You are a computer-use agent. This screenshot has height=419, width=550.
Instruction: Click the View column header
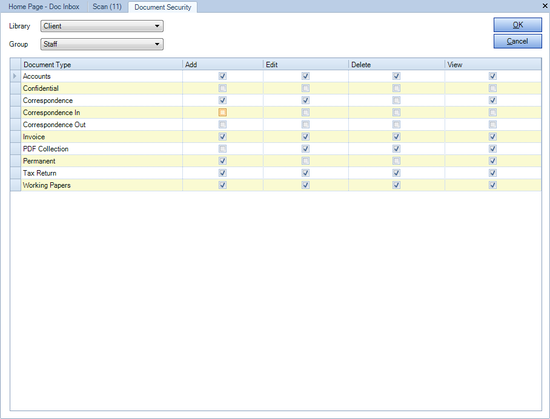click(493, 65)
